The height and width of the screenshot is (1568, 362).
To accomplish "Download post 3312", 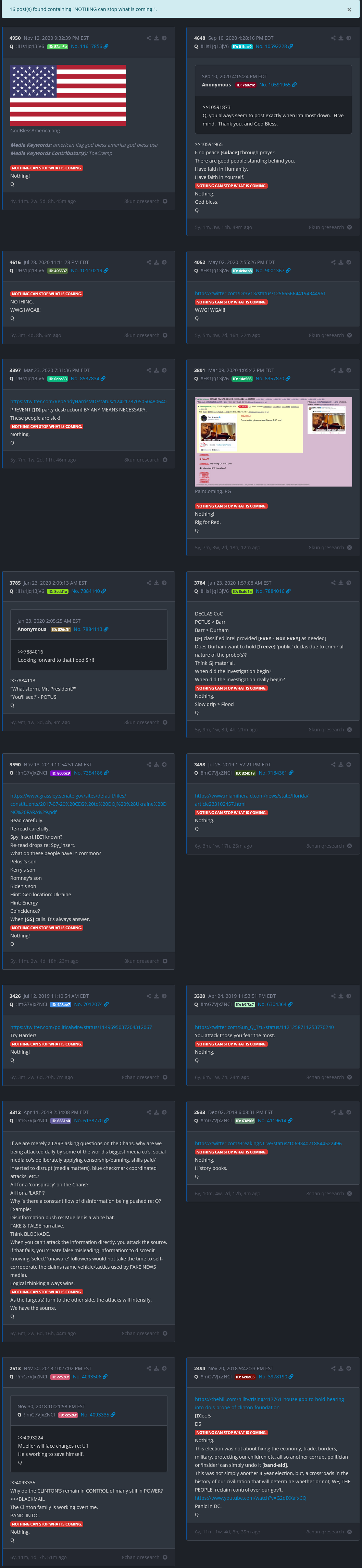I will (157, 1112).
